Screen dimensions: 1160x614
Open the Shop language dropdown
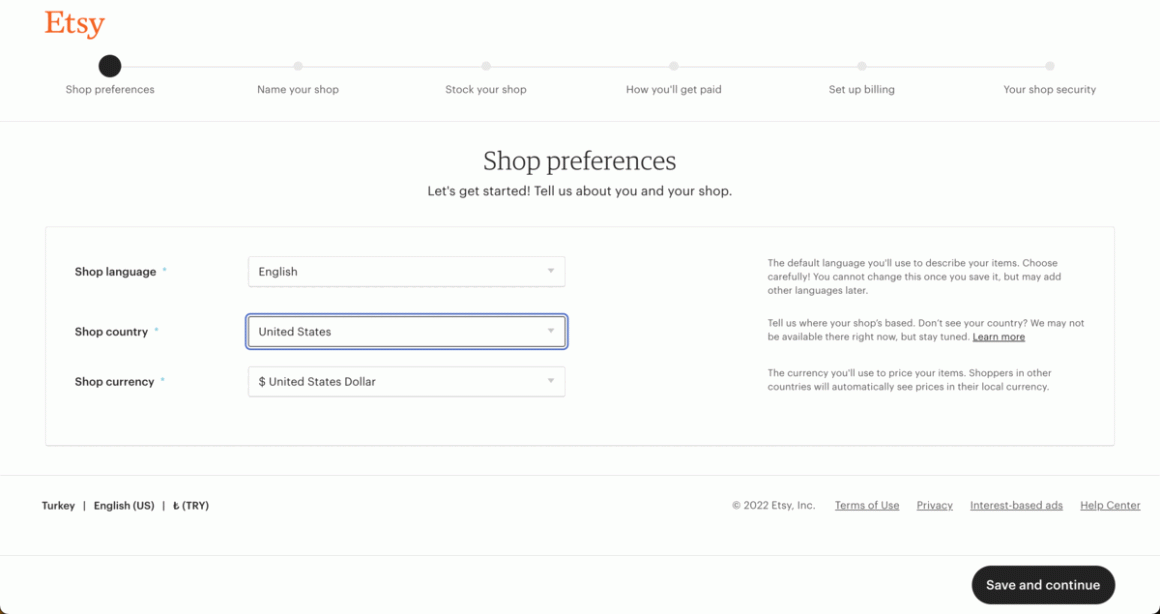[406, 271]
